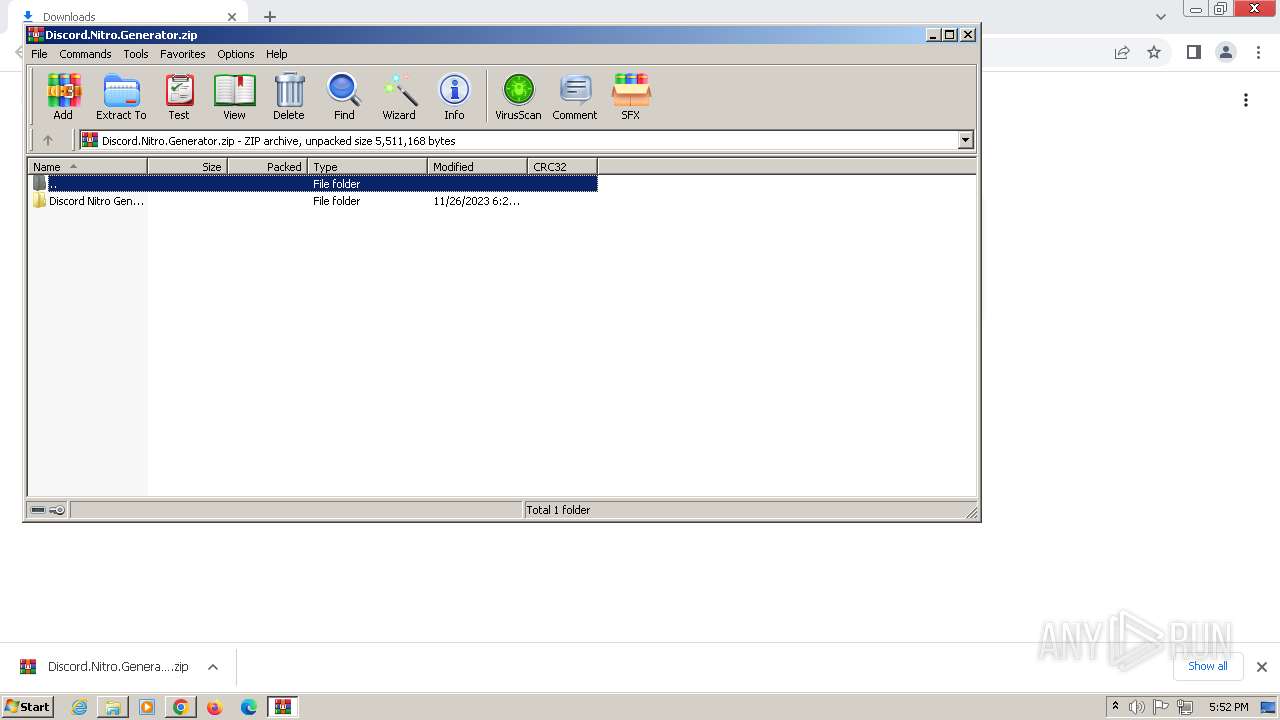Open the View tool
The image size is (1280, 720).
(234, 96)
